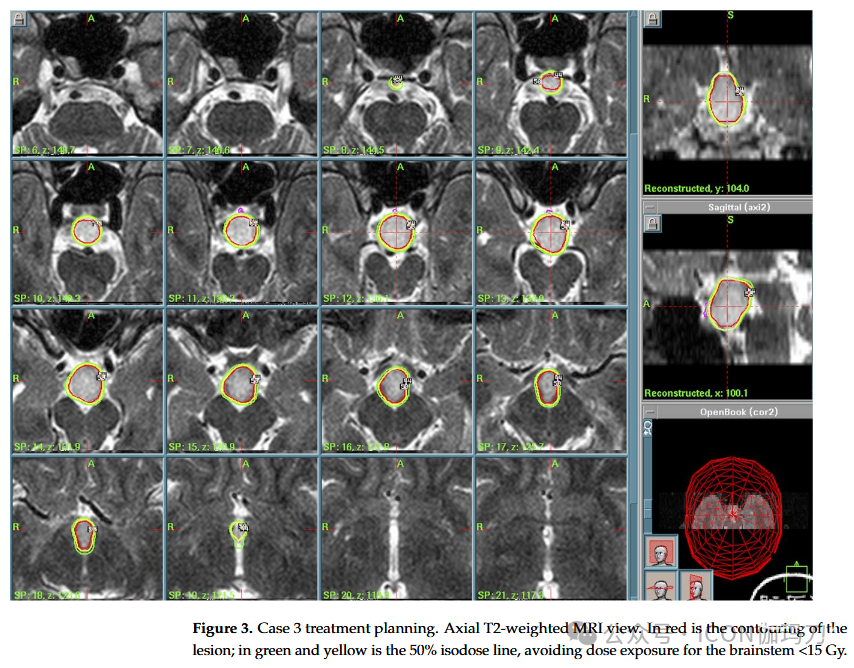Select axial slice SP 6 thumbnail

point(86,84)
